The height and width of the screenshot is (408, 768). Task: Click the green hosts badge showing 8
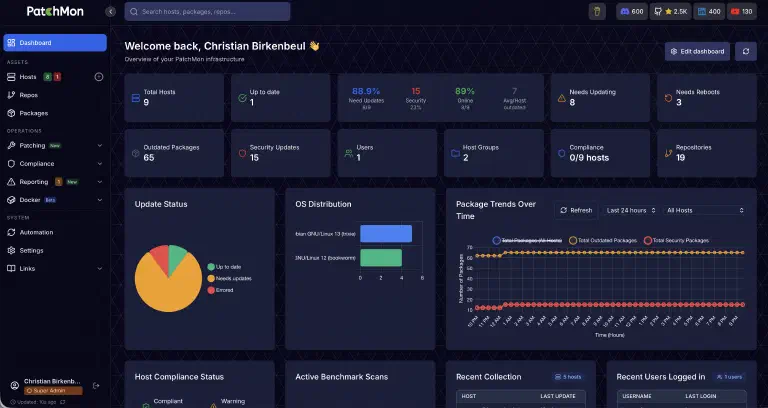coord(47,77)
